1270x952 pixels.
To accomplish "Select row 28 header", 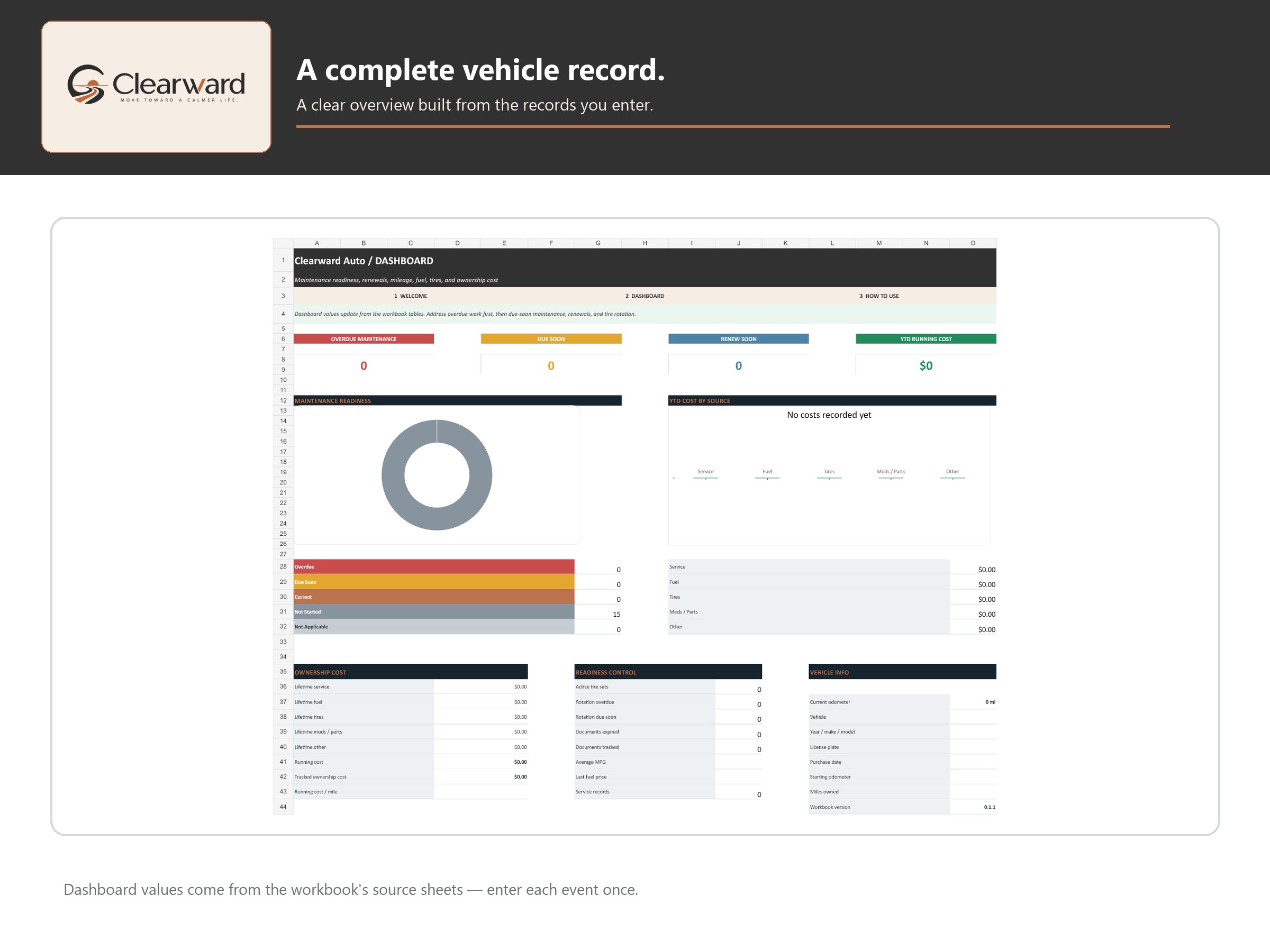I will 283,566.
